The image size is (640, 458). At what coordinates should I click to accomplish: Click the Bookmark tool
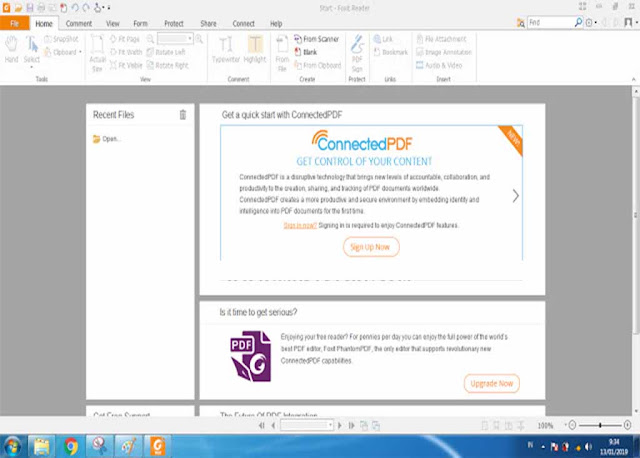pyautogui.click(x=391, y=52)
